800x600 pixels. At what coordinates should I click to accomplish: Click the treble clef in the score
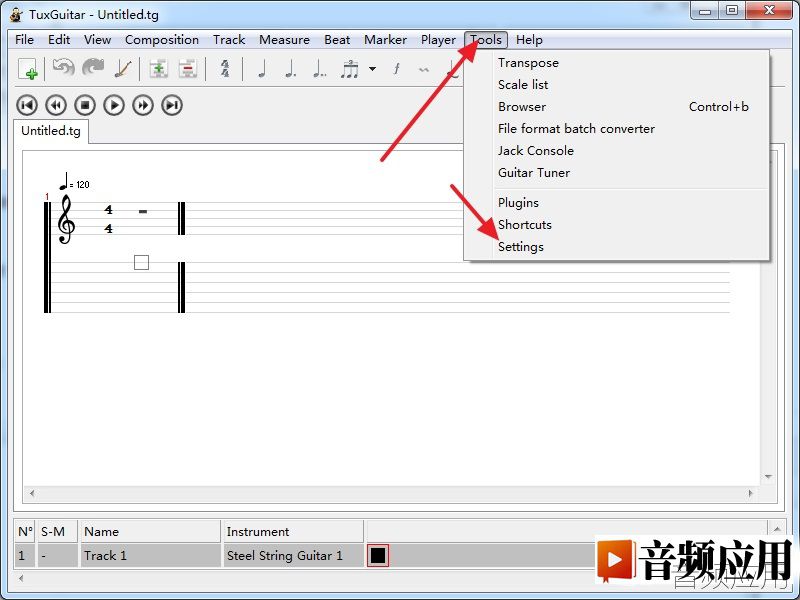66,219
